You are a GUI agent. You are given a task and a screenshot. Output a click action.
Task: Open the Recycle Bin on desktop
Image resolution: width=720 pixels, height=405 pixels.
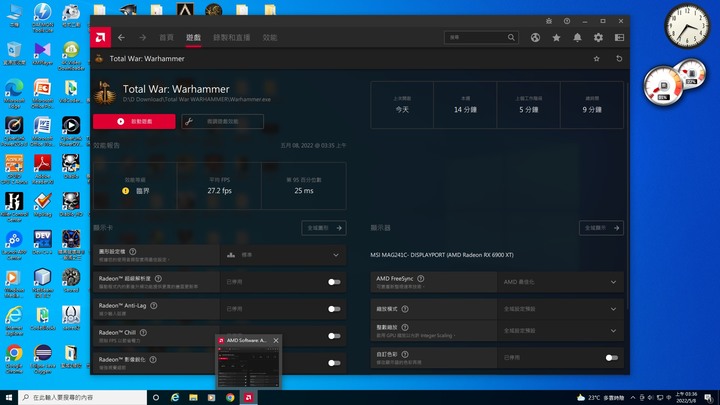coord(14,53)
